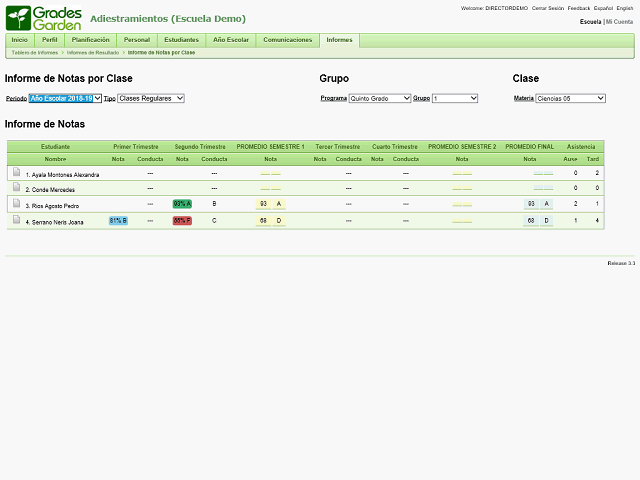
Task: Open the Planificación tab
Action: pyautogui.click(x=91, y=40)
